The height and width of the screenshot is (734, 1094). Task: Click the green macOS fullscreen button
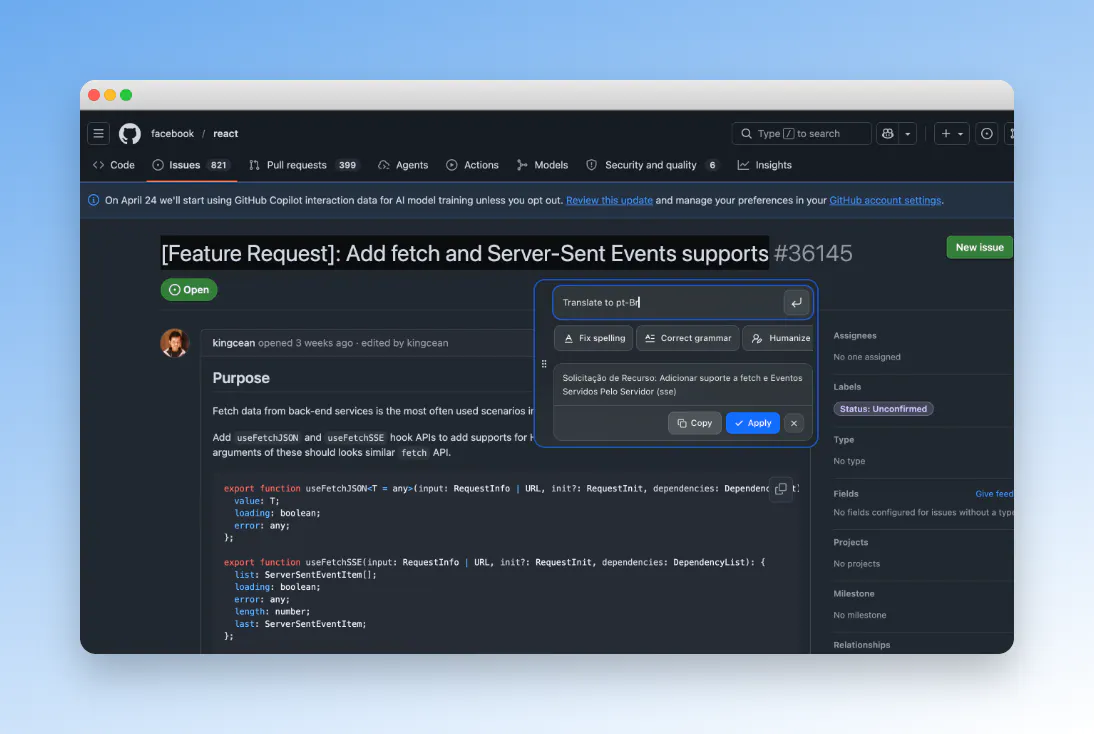point(126,95)
